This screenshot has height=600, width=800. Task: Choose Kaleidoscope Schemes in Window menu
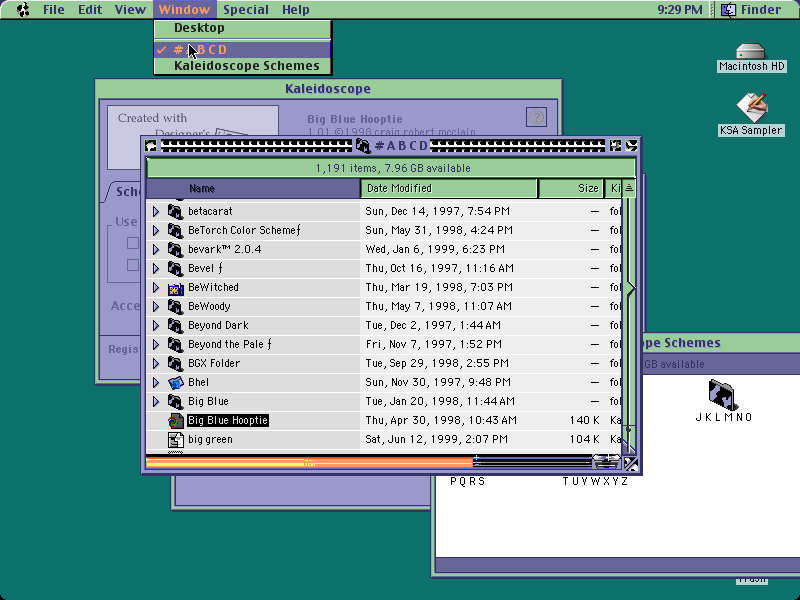click(x=242, y=66)
